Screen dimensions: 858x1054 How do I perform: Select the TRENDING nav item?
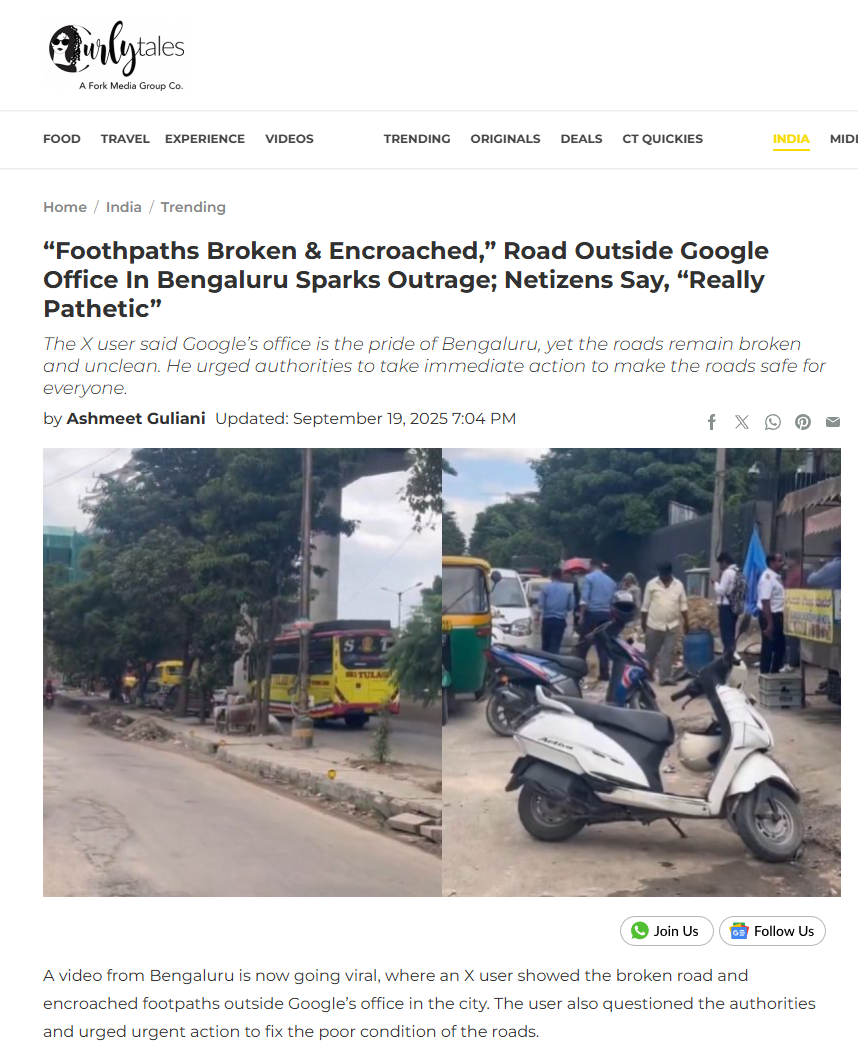[417, 139]
